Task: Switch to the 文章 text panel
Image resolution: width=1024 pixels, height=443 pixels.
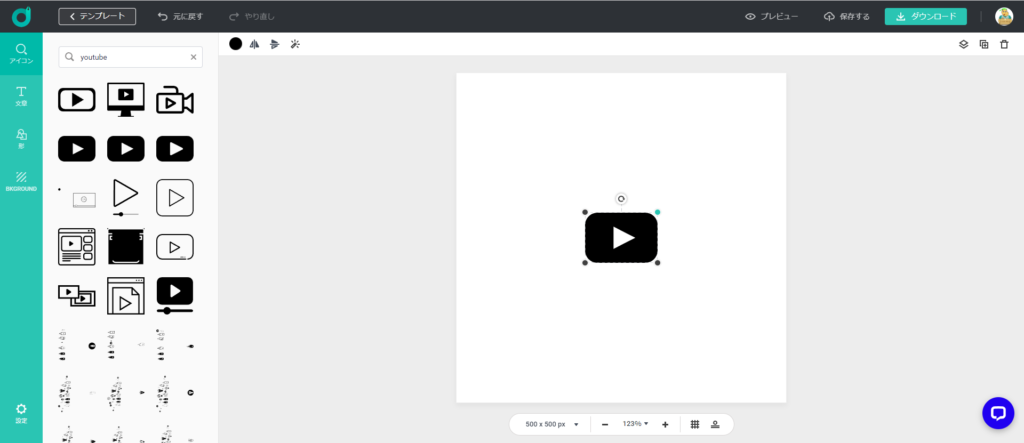Action: (21, 96)
